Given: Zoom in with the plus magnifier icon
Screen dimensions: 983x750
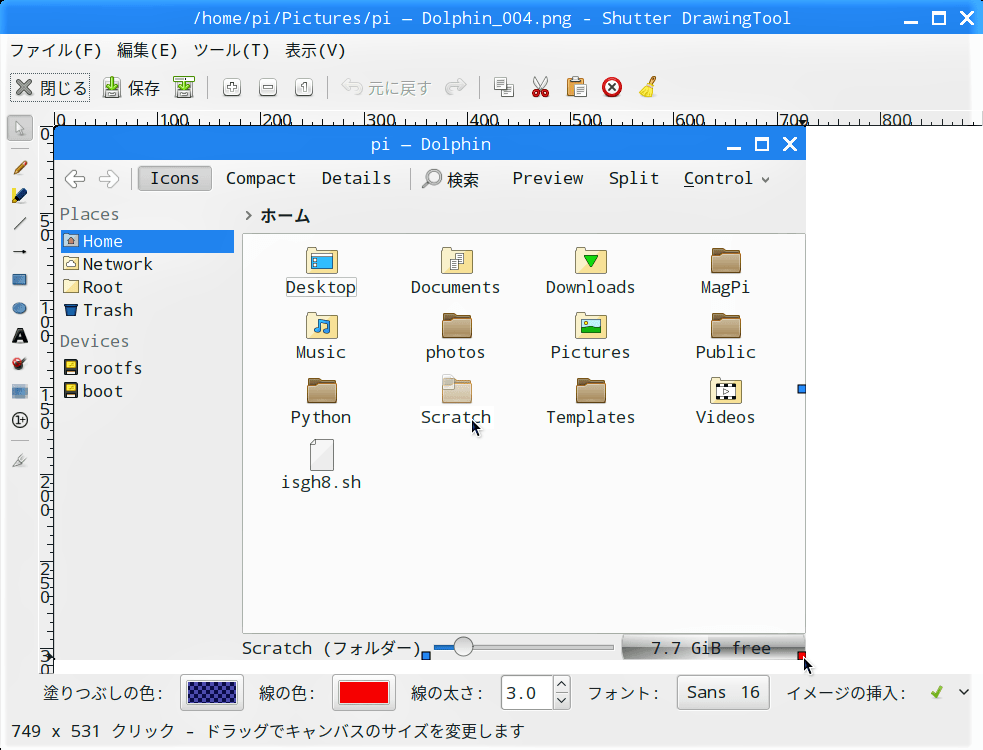Looking at the screenshot, I should coord(232,87).
